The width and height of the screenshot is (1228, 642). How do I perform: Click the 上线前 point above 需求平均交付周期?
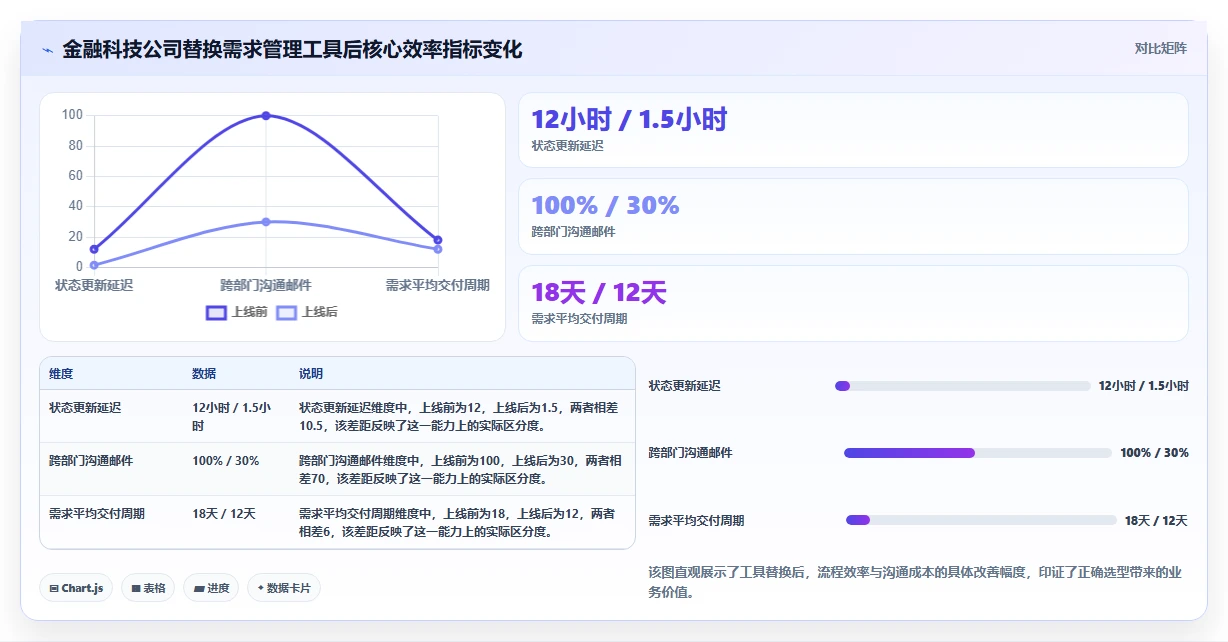pos(438,240)
